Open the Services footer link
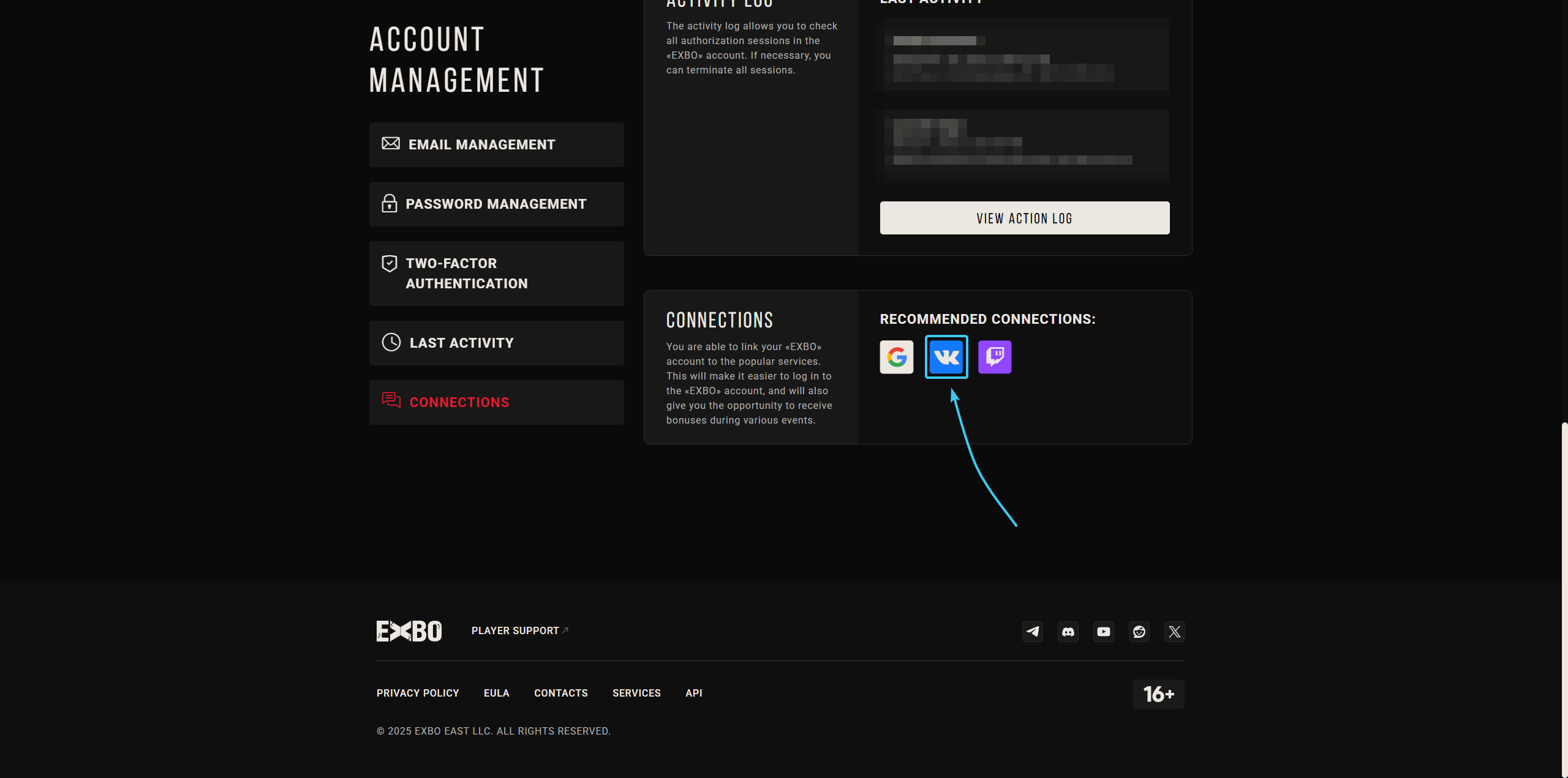 (636, 693)
